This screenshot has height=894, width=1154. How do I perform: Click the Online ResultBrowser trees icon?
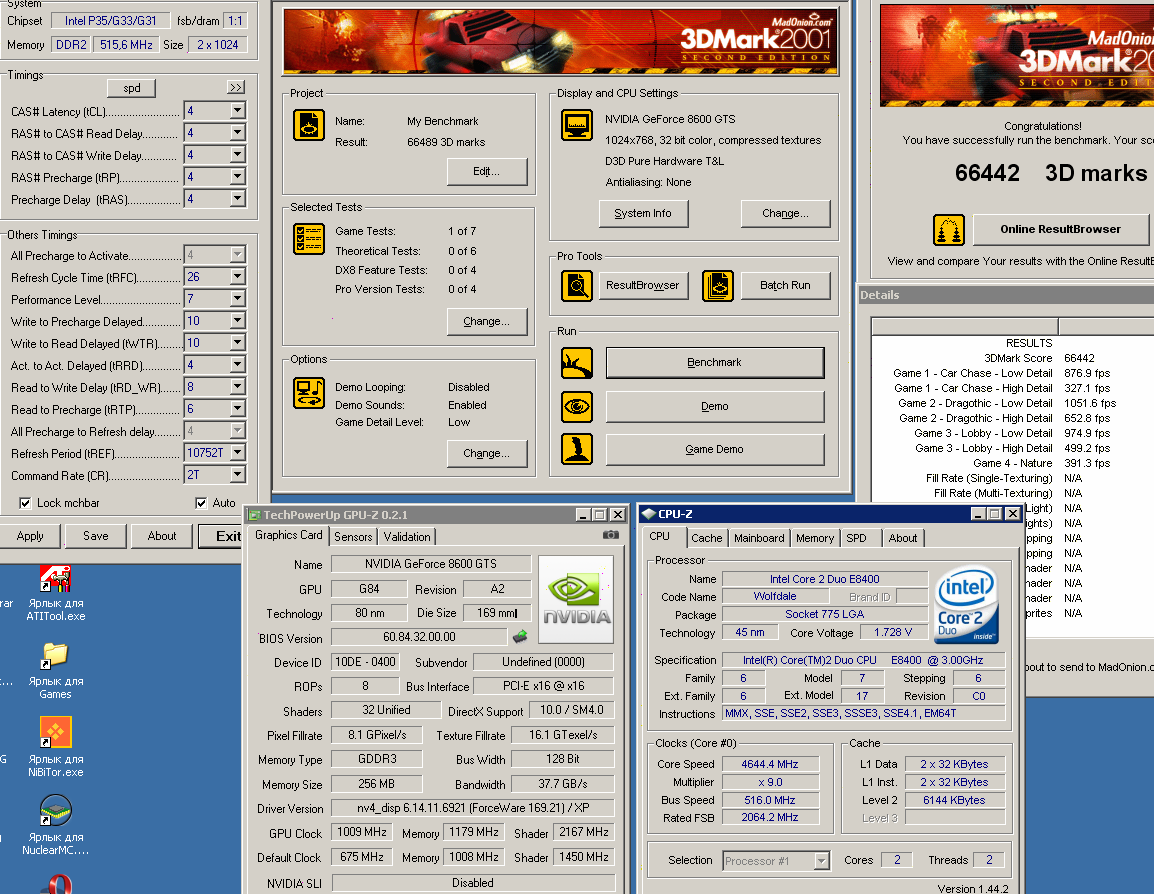point(949,230)
